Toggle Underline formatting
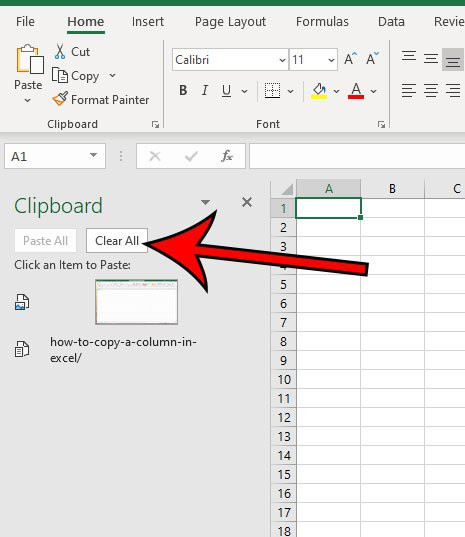465x537 pixels. tap(226, 91)
